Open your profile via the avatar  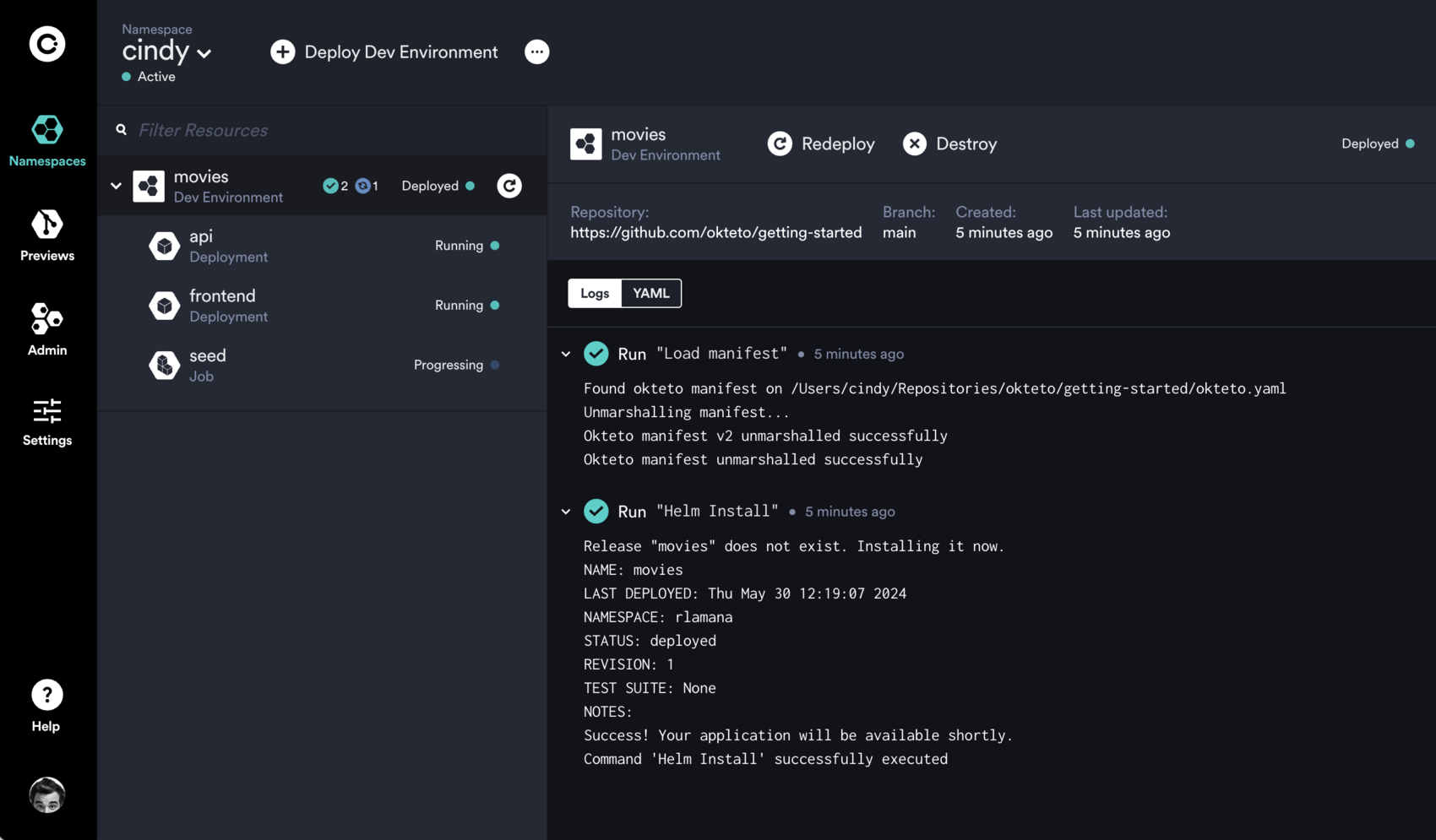(x=46, y=794)
